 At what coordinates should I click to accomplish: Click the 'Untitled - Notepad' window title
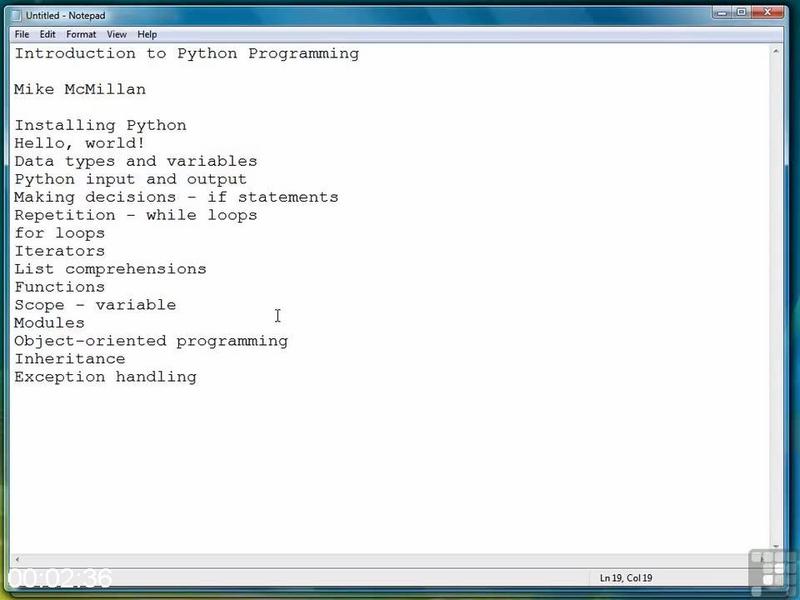click(66, 16)
